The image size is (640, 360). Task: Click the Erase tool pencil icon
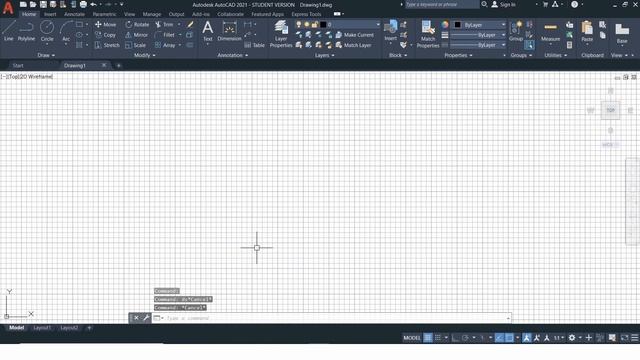[x=190, y=24]
